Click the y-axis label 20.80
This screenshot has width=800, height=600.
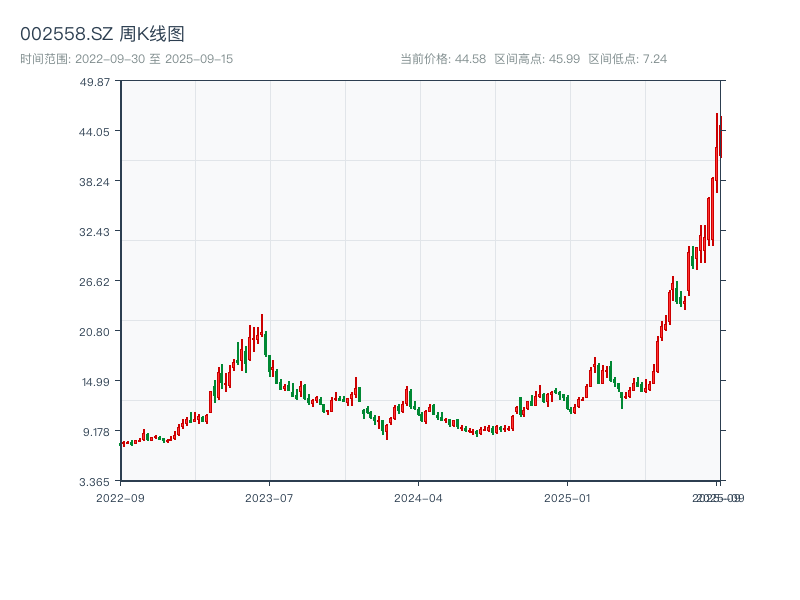point(94,332)
